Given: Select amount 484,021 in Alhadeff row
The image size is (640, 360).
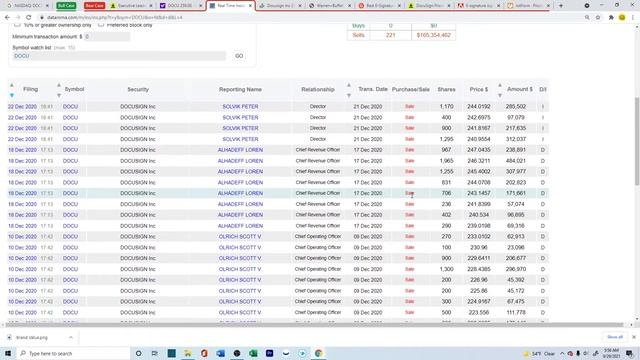Looking at the screenshot, I should point(516,161).
